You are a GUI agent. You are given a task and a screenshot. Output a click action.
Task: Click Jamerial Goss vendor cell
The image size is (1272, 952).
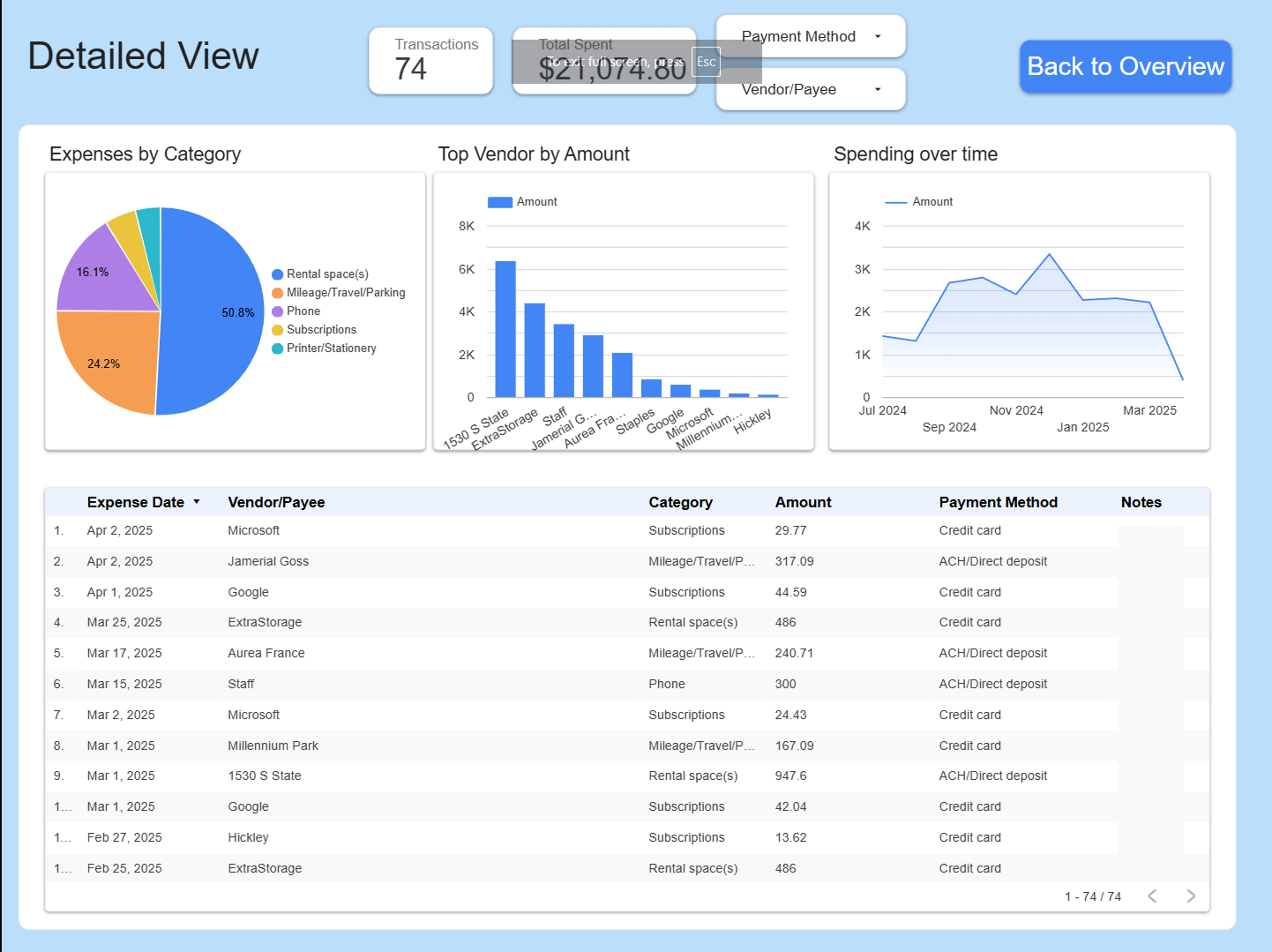pos(268,561)
